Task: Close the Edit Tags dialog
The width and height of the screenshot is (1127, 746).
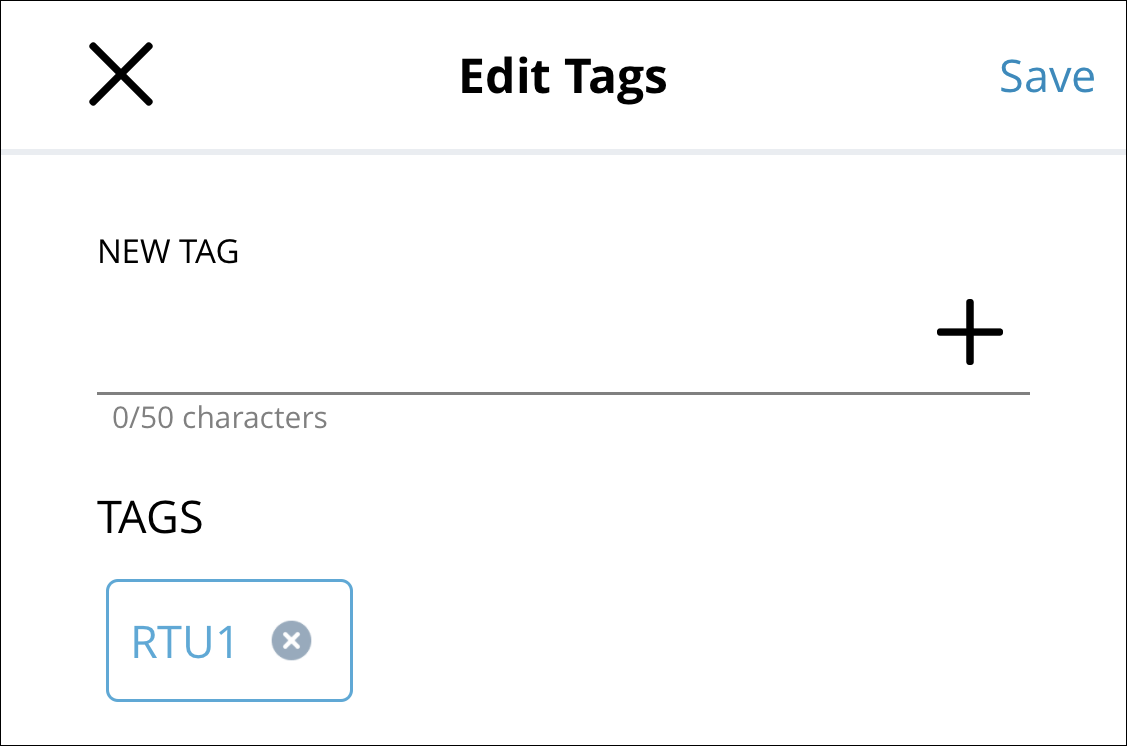Action: tap(120, 75)
